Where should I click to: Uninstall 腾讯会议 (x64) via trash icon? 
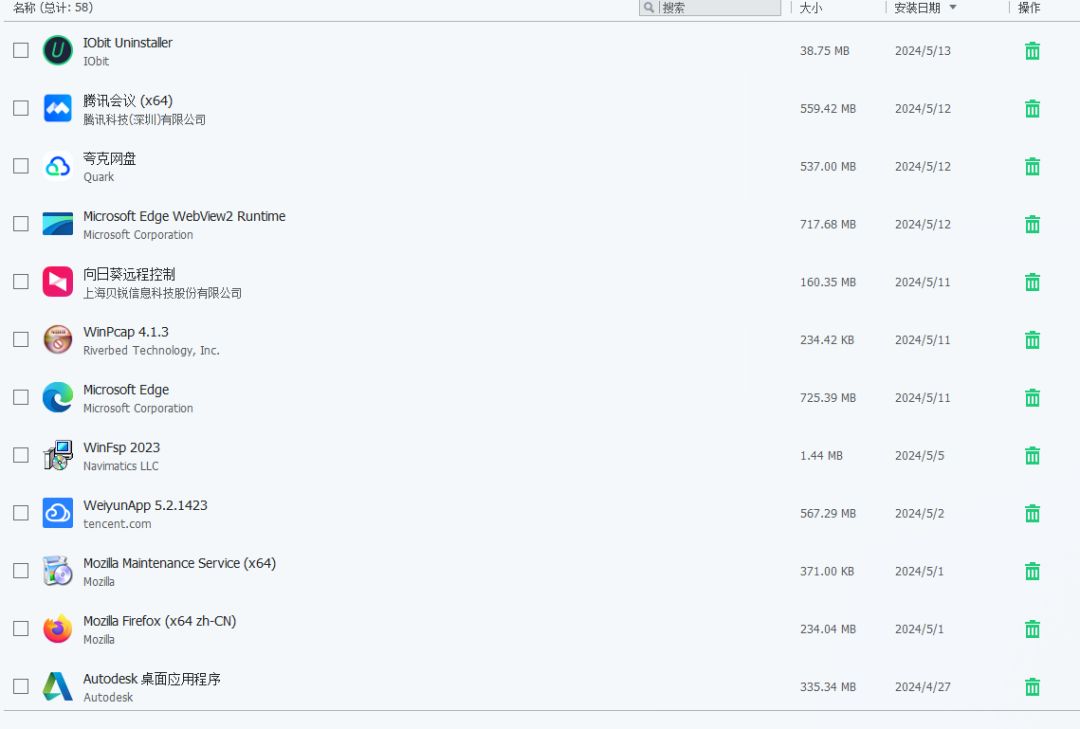pyautogui.click(x=1032, y=109)
